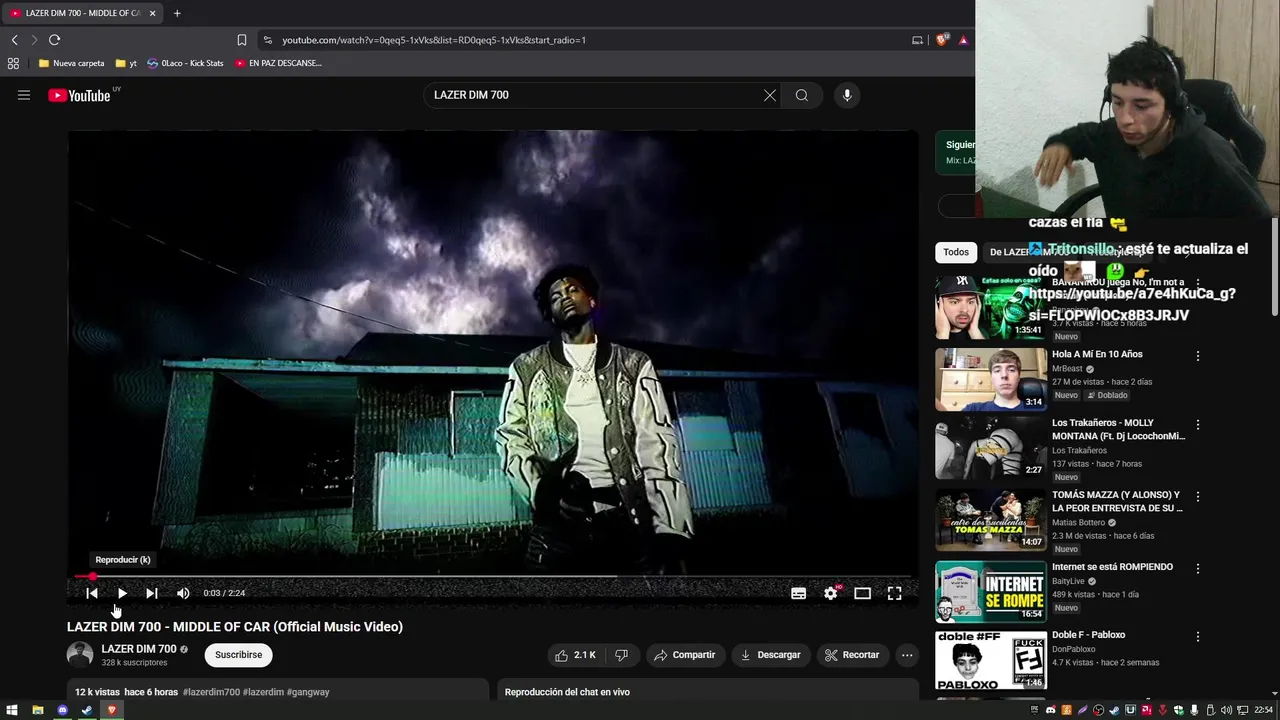This screenshot has height=720, width=1280.
Task: Select the Todos filter chip
Action: [x=956, y=252]
